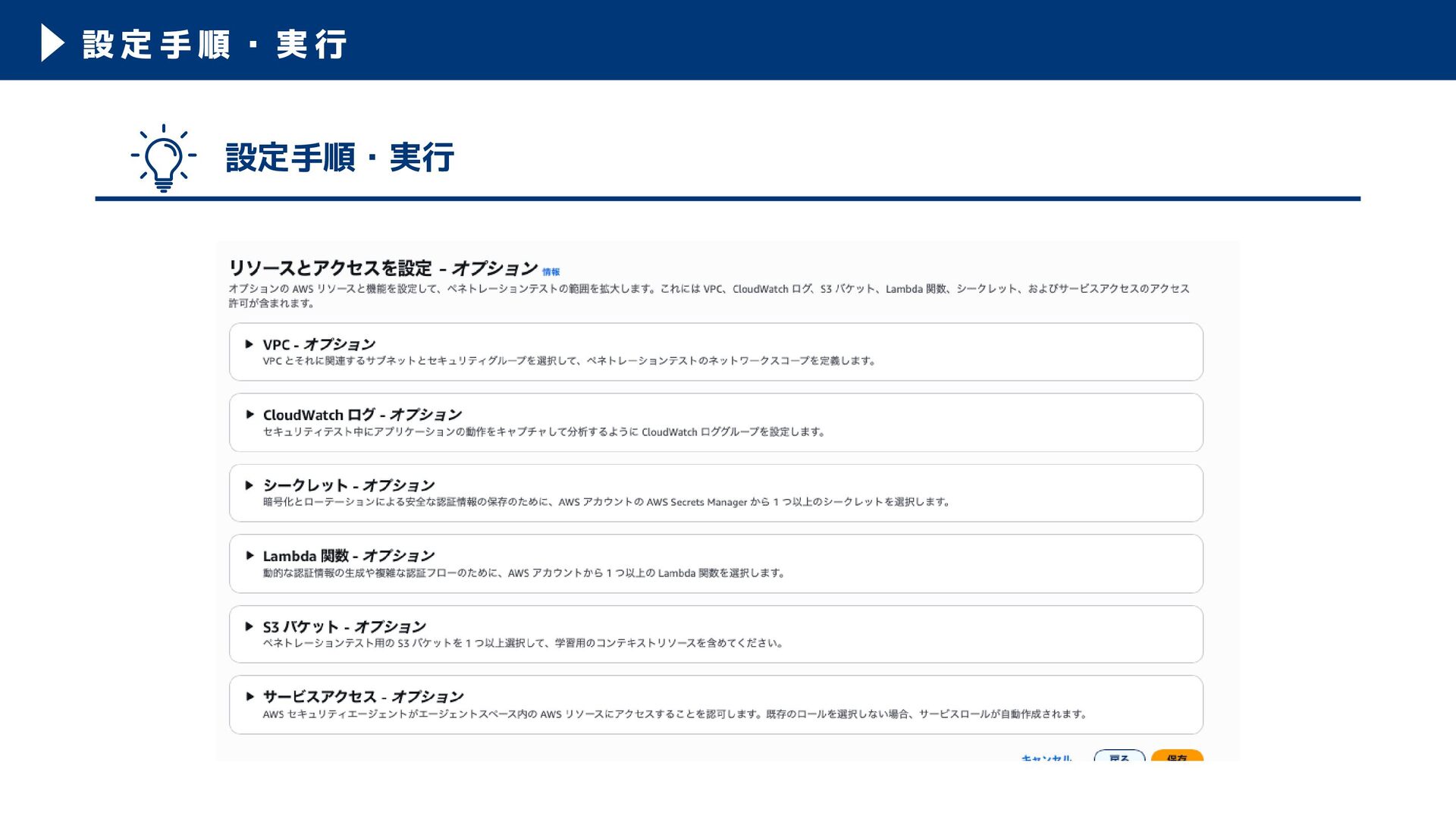Select the CloudWatch ログ - オプション heading

(362, 415)
